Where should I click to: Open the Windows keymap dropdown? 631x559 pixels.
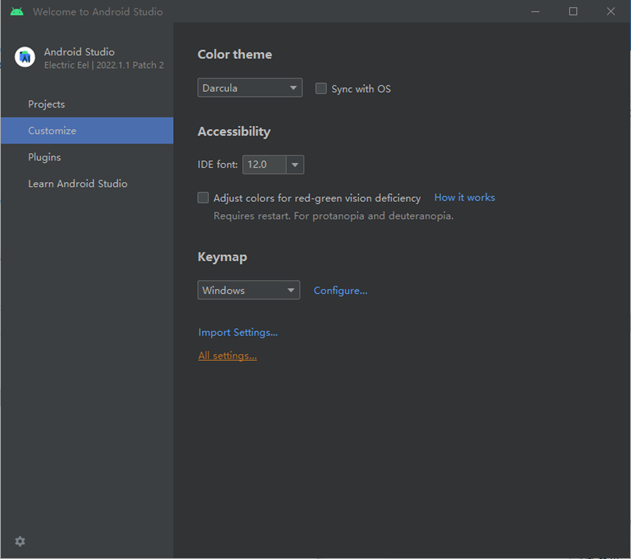(249, 290)
